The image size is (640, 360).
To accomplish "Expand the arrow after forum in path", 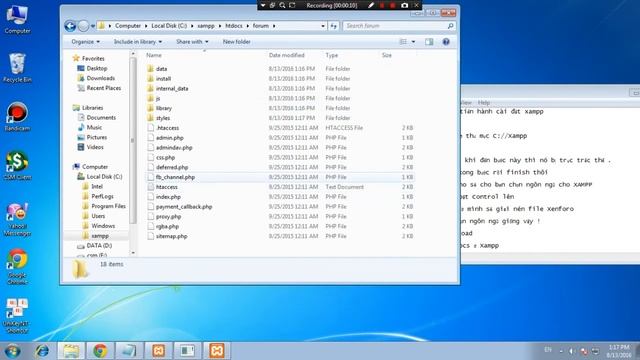I will click(x=274, y=26).
